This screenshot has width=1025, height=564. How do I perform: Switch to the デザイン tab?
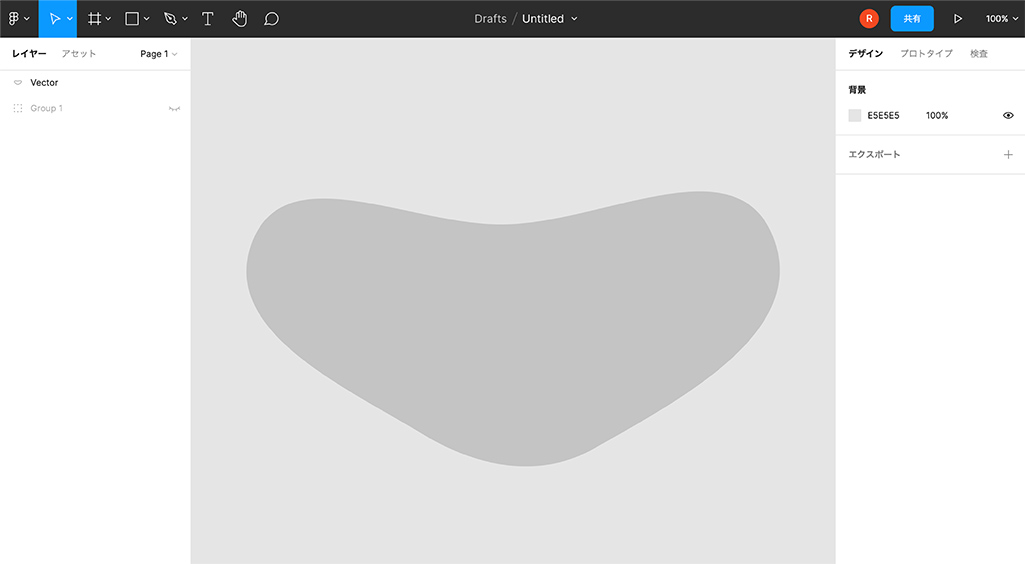865,54
